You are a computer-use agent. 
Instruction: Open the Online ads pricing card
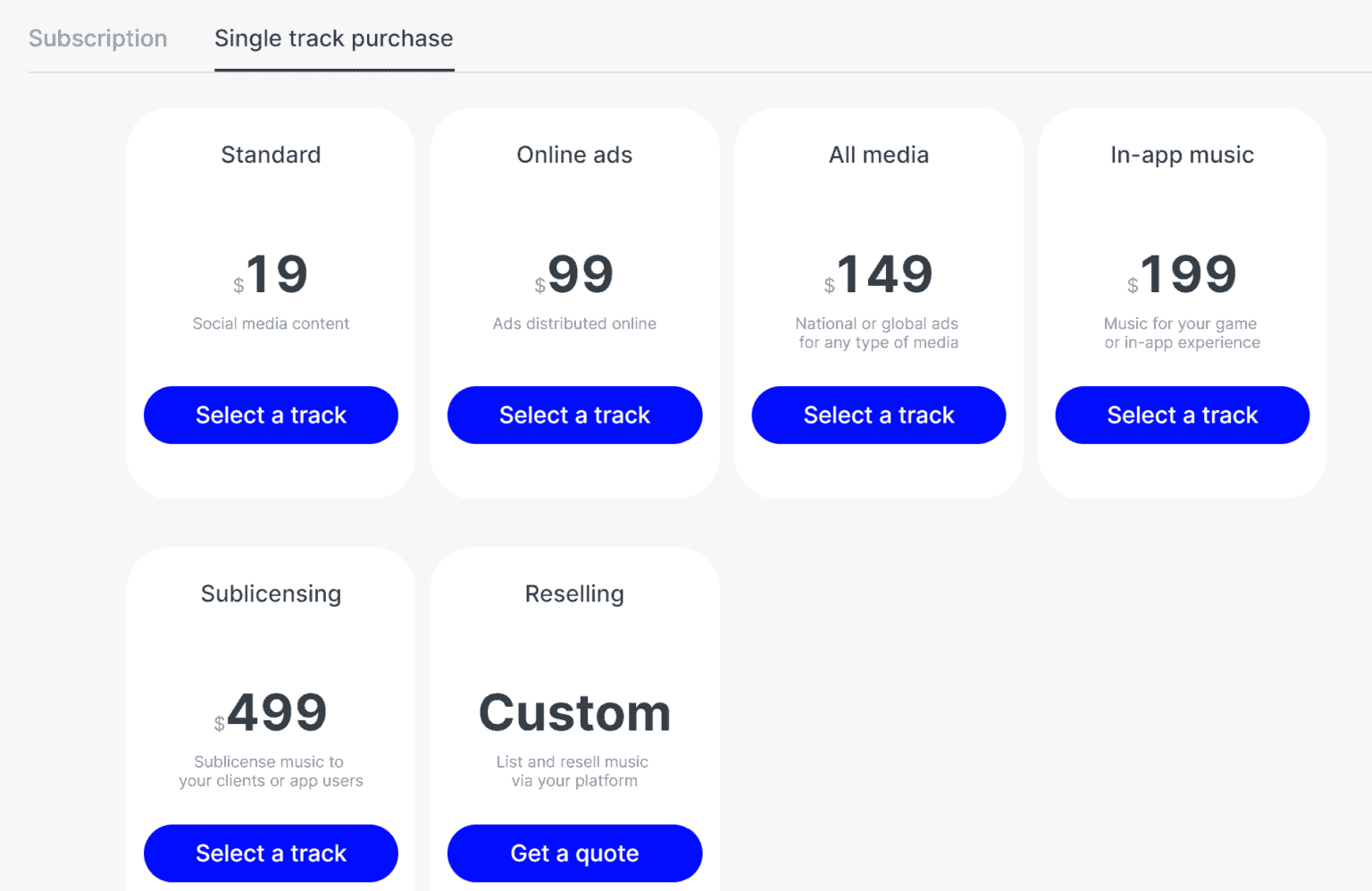574,223
